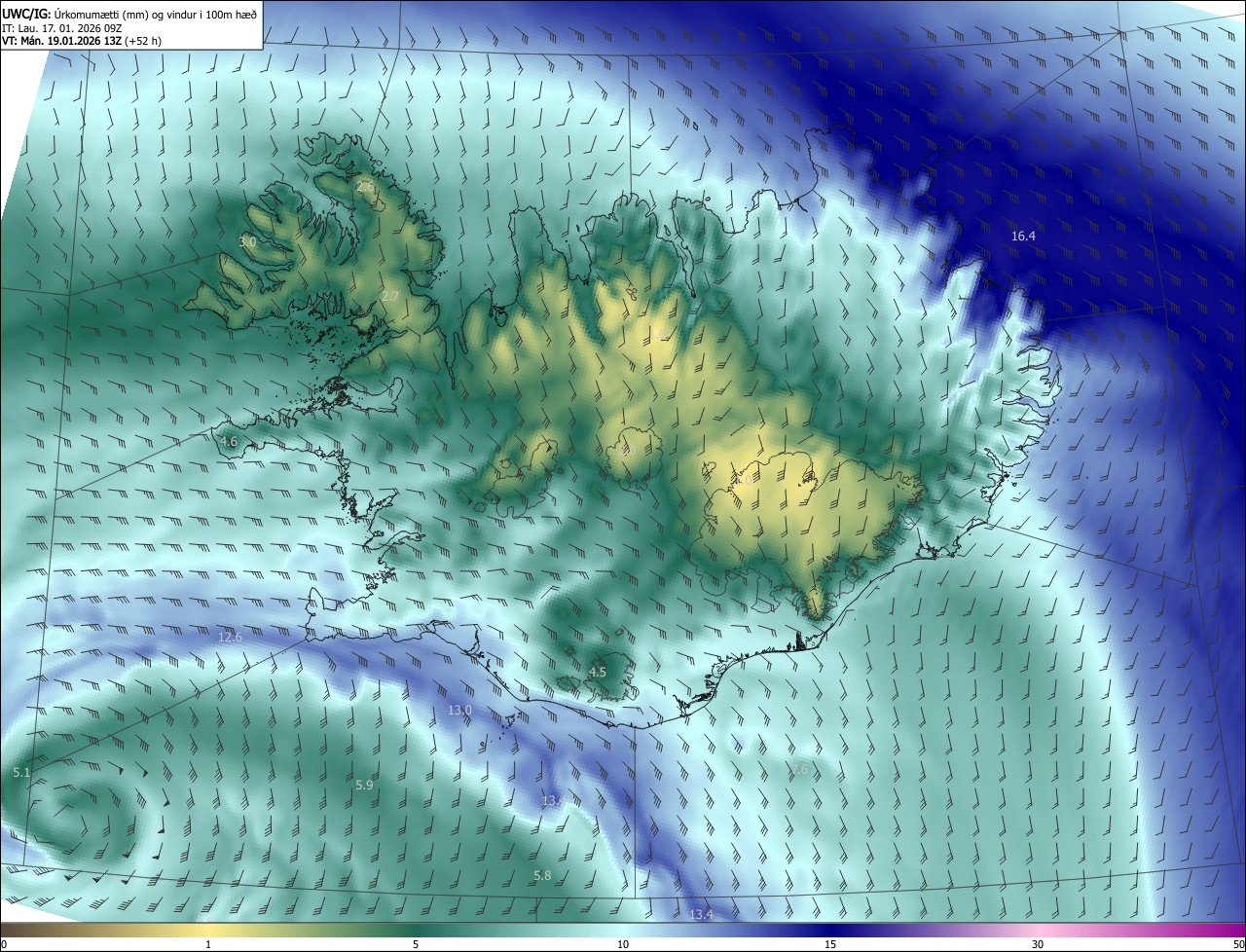The image size is (1246, 952).
Task: Click the 5.8 value label on the map
Action: [x=542, y=876]
